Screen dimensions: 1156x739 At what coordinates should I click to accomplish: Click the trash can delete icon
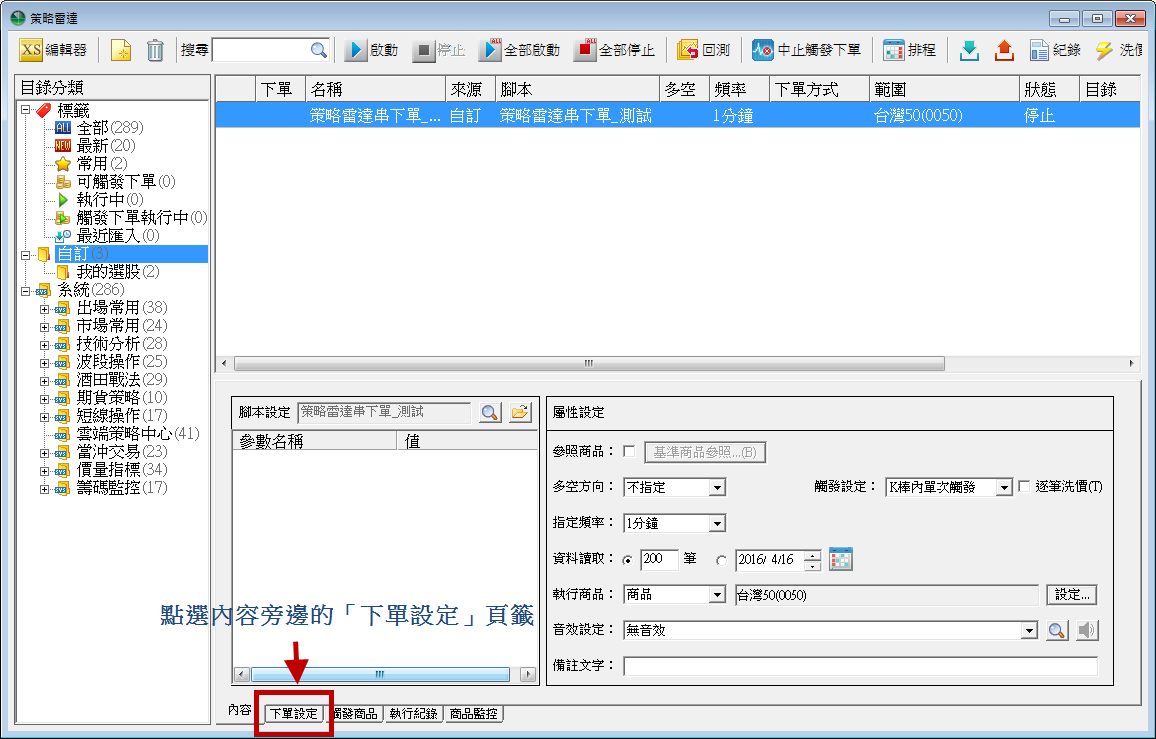(x=155, y=50)
